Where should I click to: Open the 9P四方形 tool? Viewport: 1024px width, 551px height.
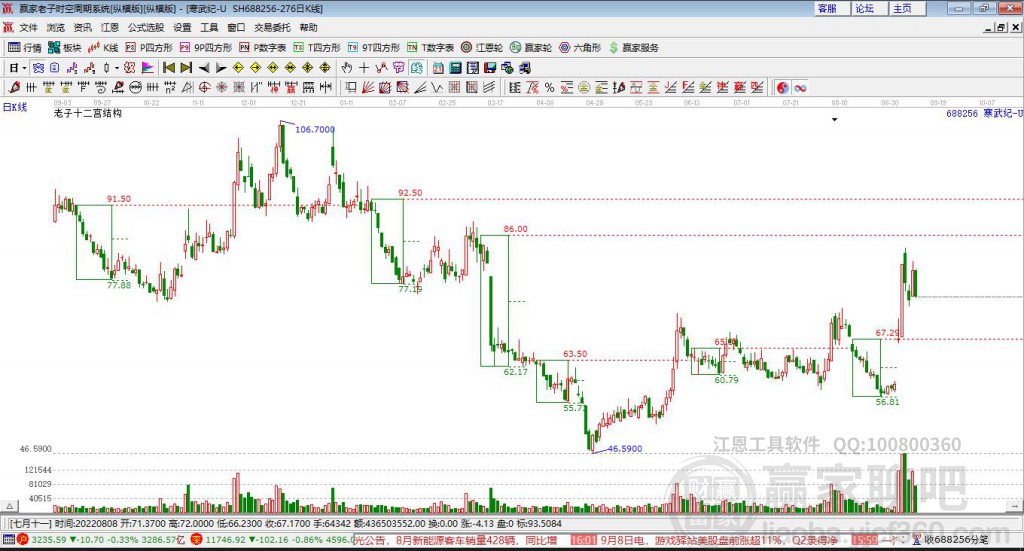pos(206,48)
